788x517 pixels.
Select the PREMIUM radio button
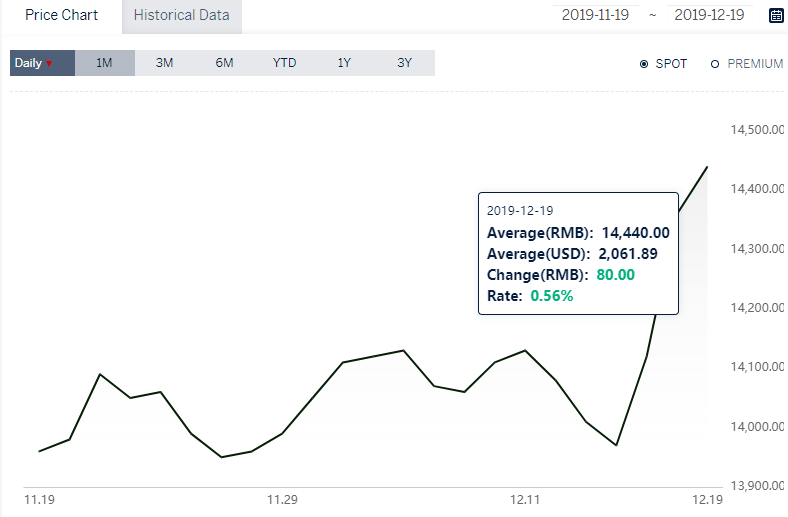tap(715, 64)
